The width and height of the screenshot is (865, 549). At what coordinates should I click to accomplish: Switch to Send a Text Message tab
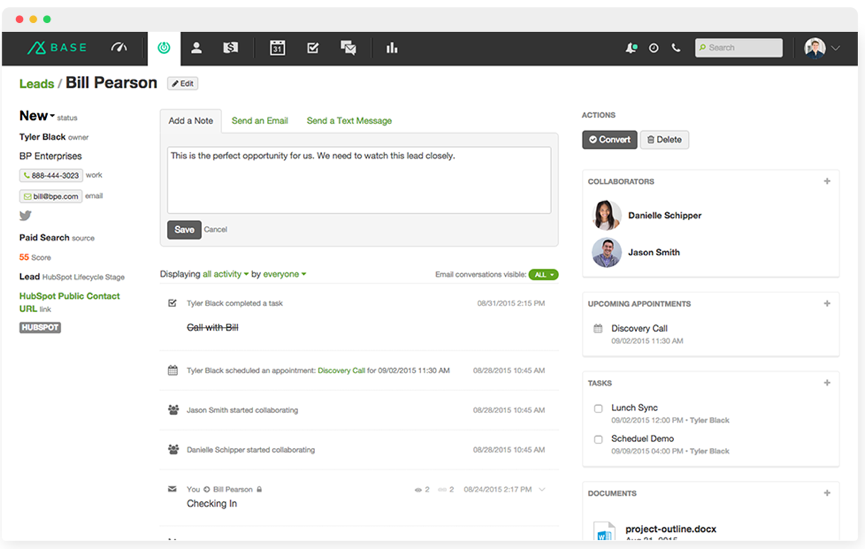tap(349, 121)
